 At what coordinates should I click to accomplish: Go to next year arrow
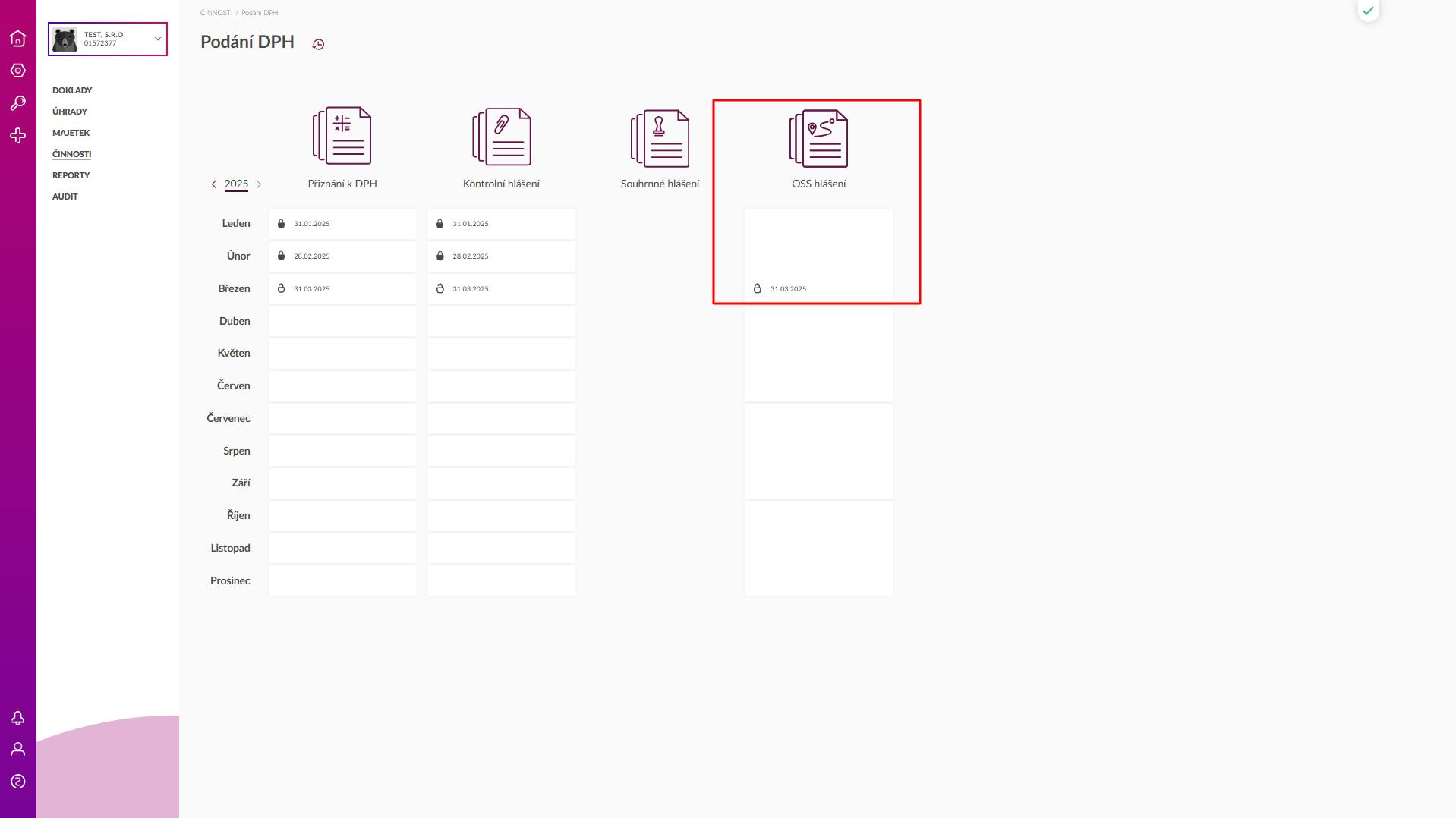(259, 184)
